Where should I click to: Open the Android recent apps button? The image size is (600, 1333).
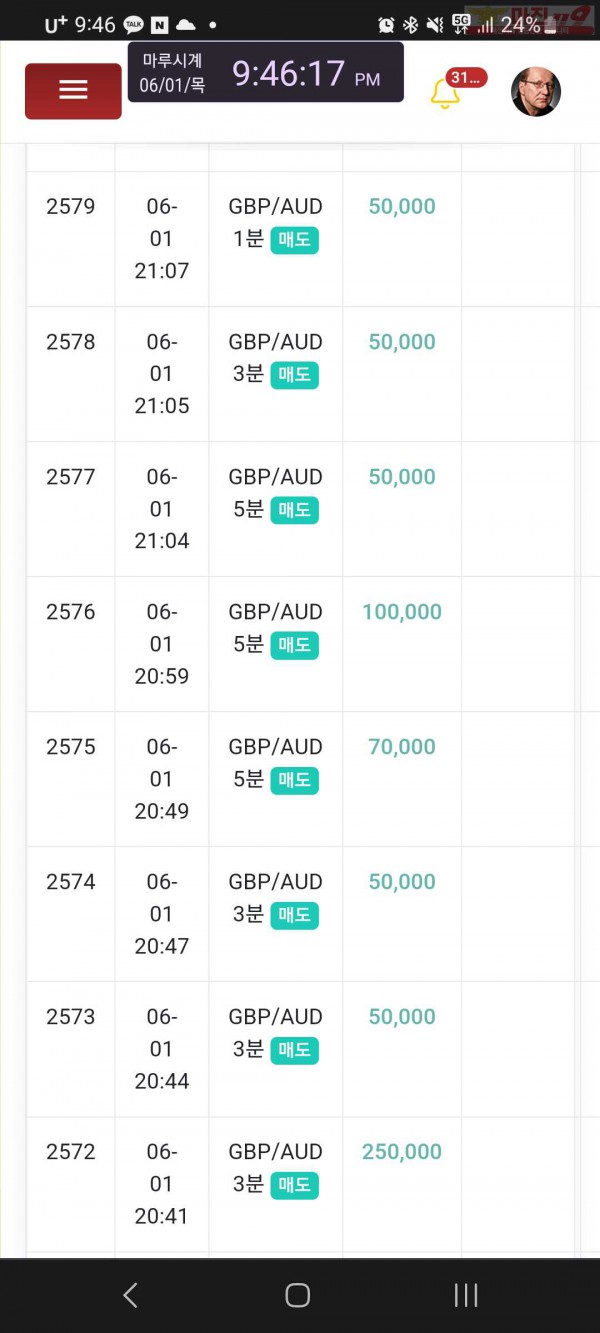tap(466, 1295)
